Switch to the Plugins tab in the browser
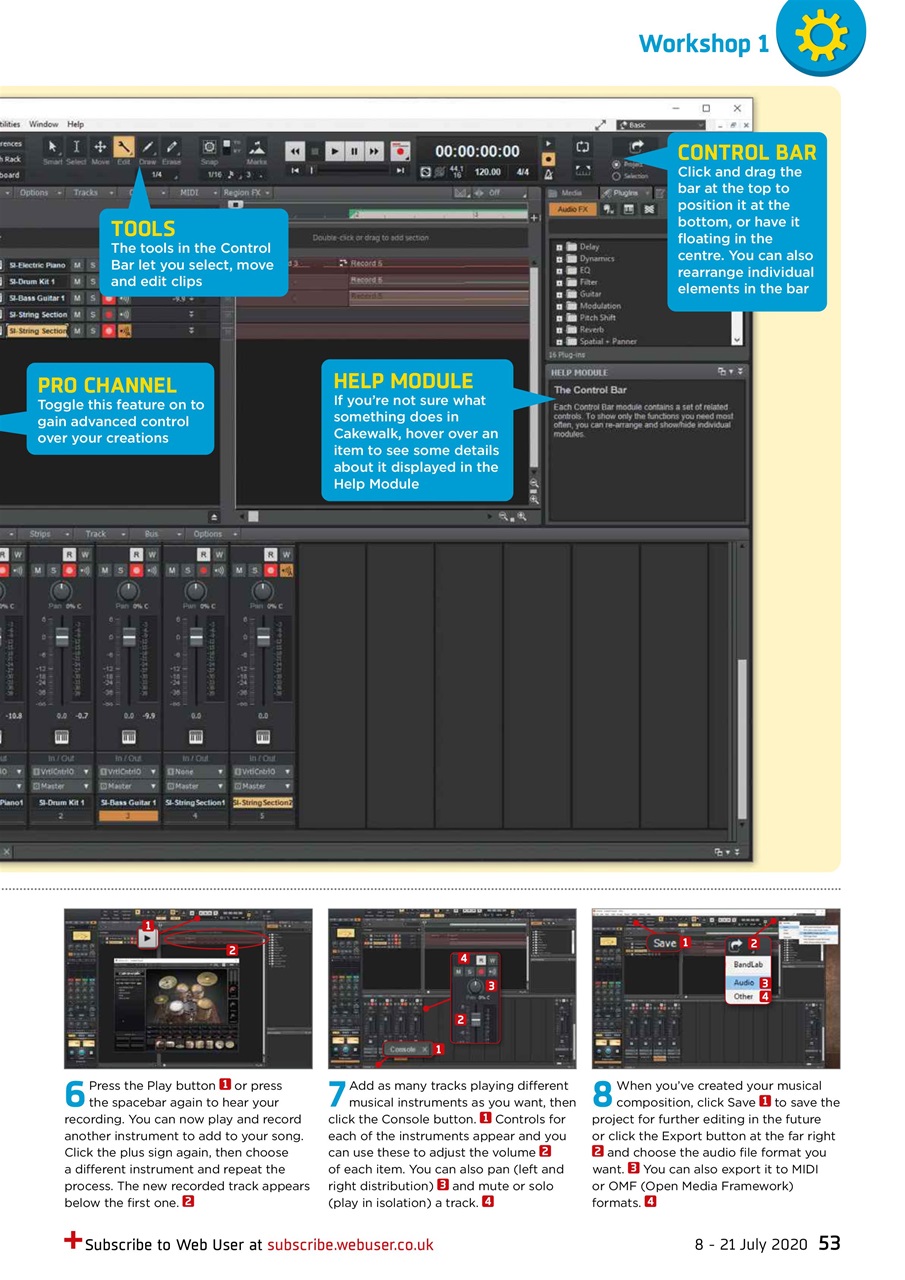905x1280 pixels. click(x=623, y=191)
